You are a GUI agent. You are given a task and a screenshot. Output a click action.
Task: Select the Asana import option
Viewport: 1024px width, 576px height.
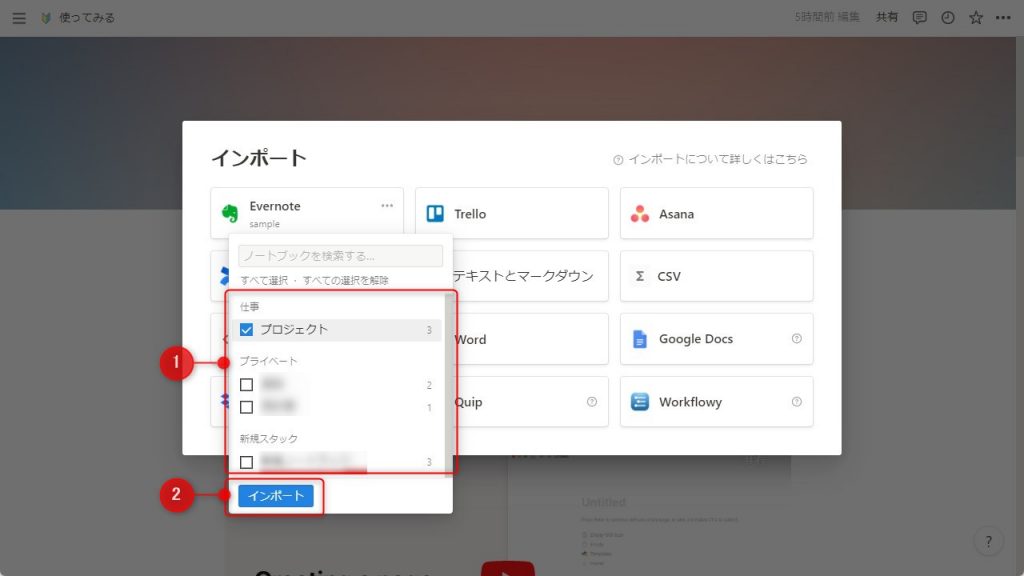[716, 214]
